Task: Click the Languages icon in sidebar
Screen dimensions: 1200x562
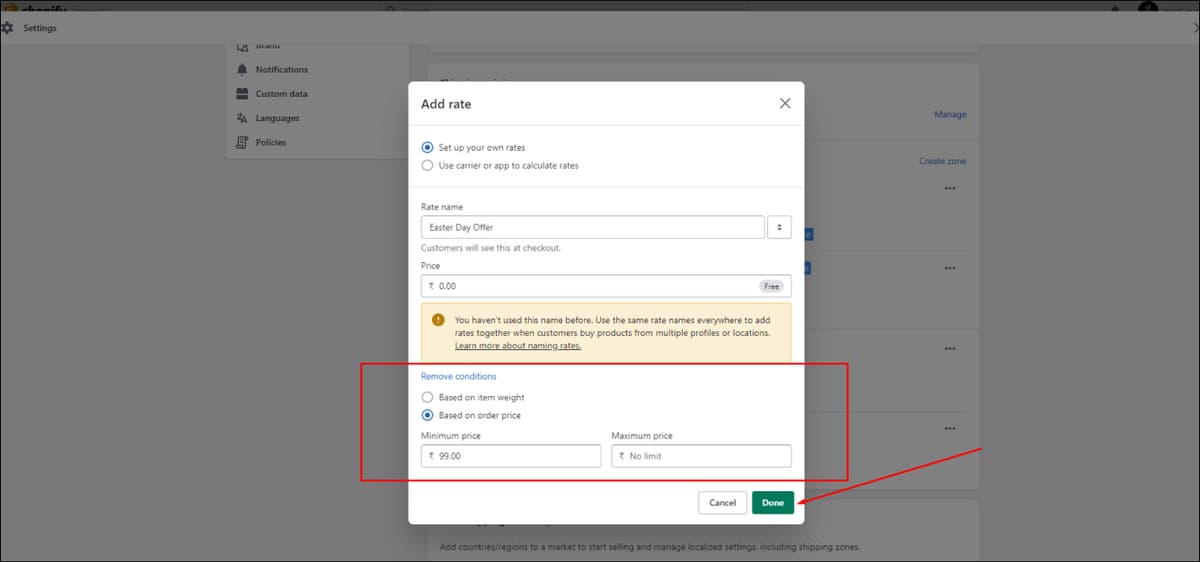Action: click(242, 118)
